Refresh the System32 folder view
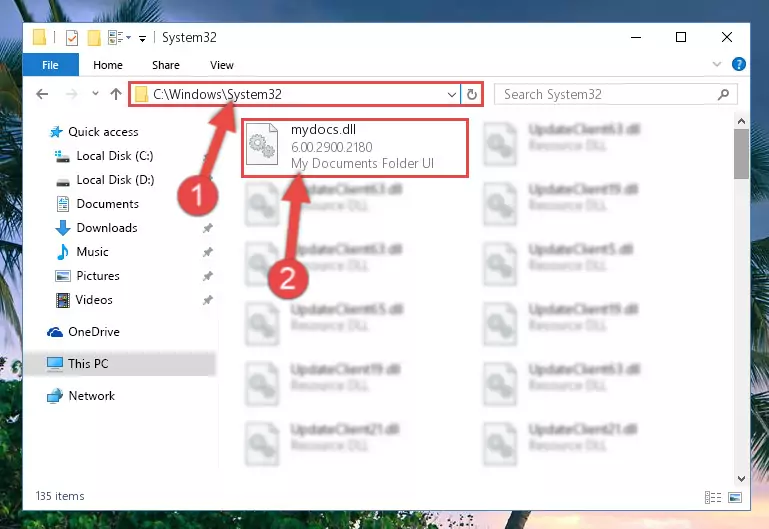The image size is (769, 529). point(471,94)
